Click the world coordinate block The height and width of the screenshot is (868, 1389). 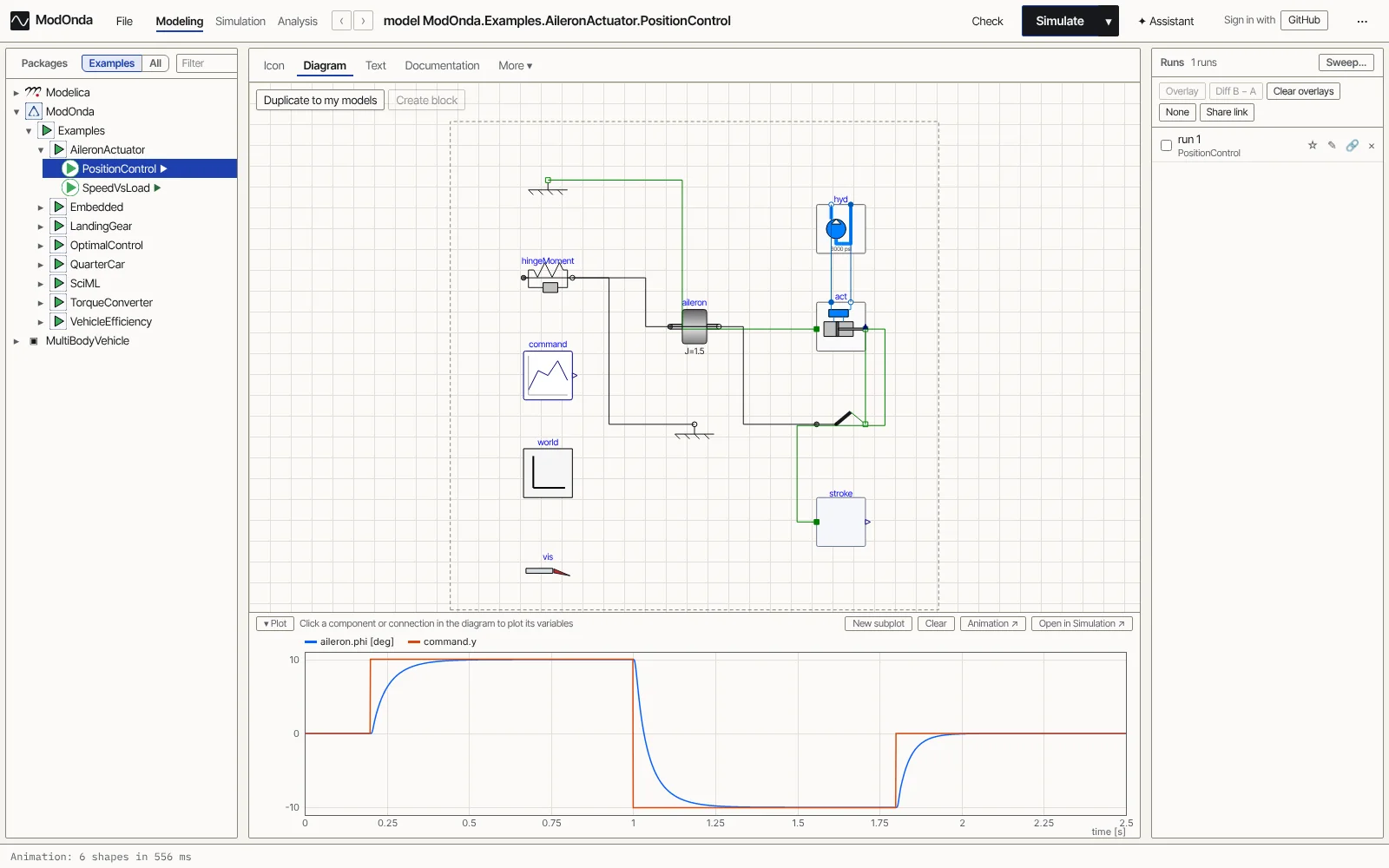pyautogui.click(x=548, y=473)
